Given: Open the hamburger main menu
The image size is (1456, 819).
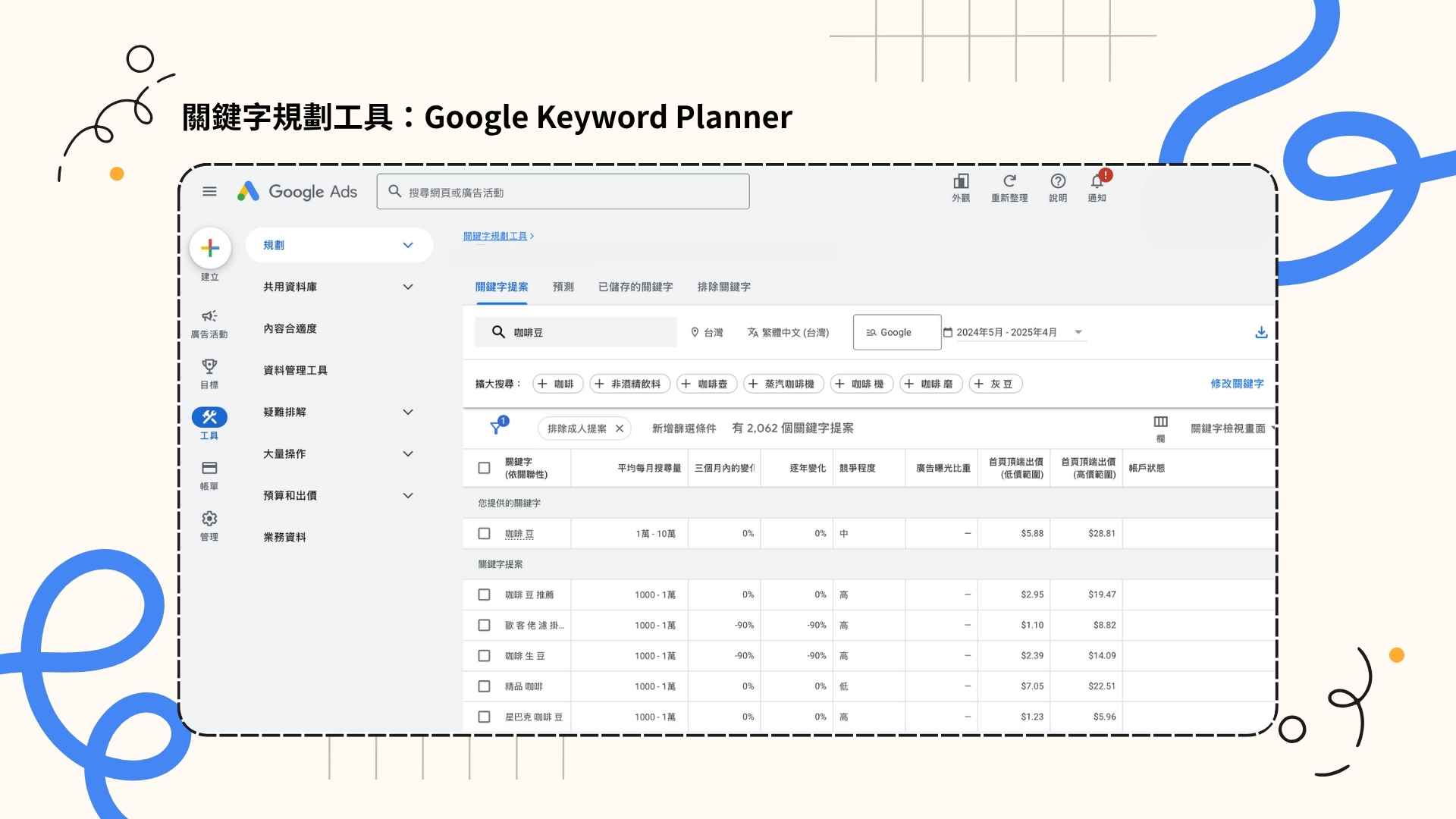Looking at the screenshot, I should coord(209,191).
